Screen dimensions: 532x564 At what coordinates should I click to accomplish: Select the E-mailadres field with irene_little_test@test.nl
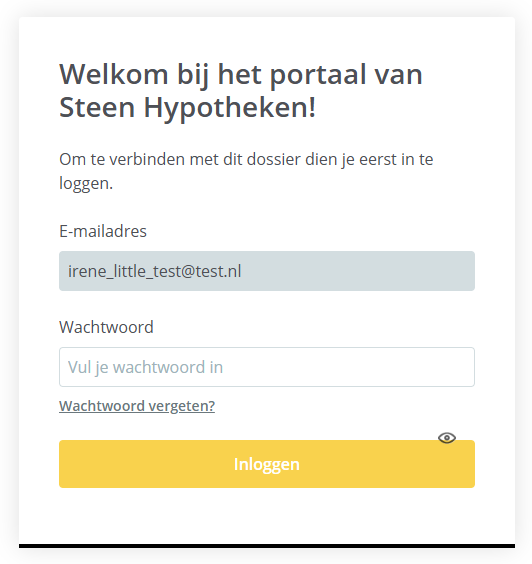point(267,271)
